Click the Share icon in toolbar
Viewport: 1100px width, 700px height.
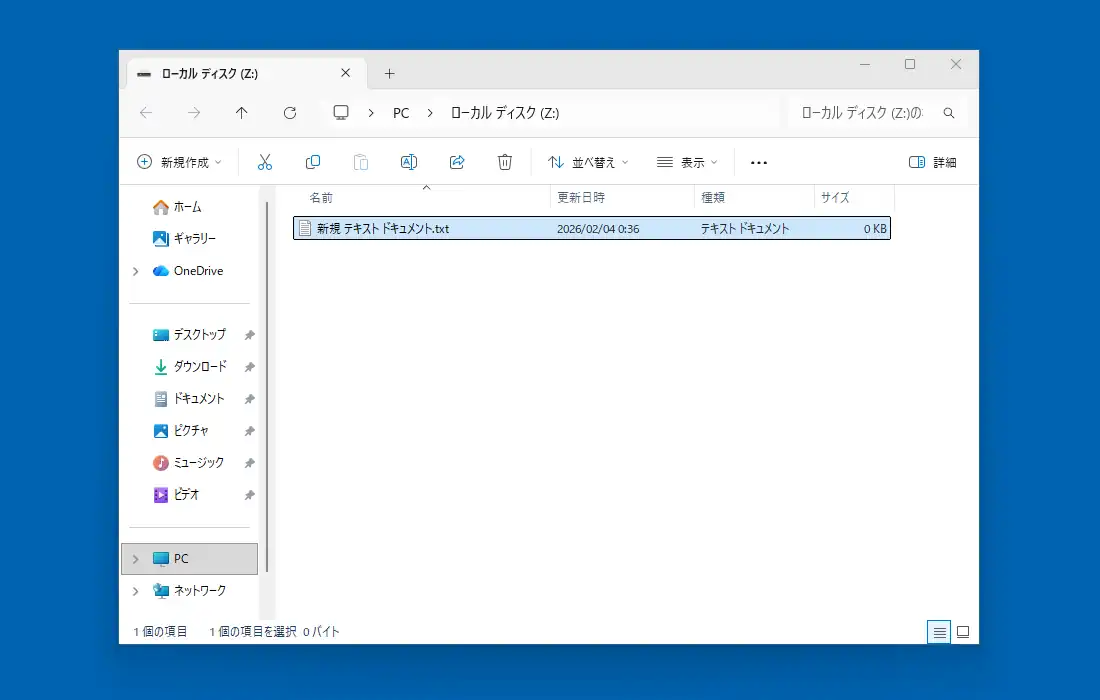pyautogui.click(x=457, y=162)
